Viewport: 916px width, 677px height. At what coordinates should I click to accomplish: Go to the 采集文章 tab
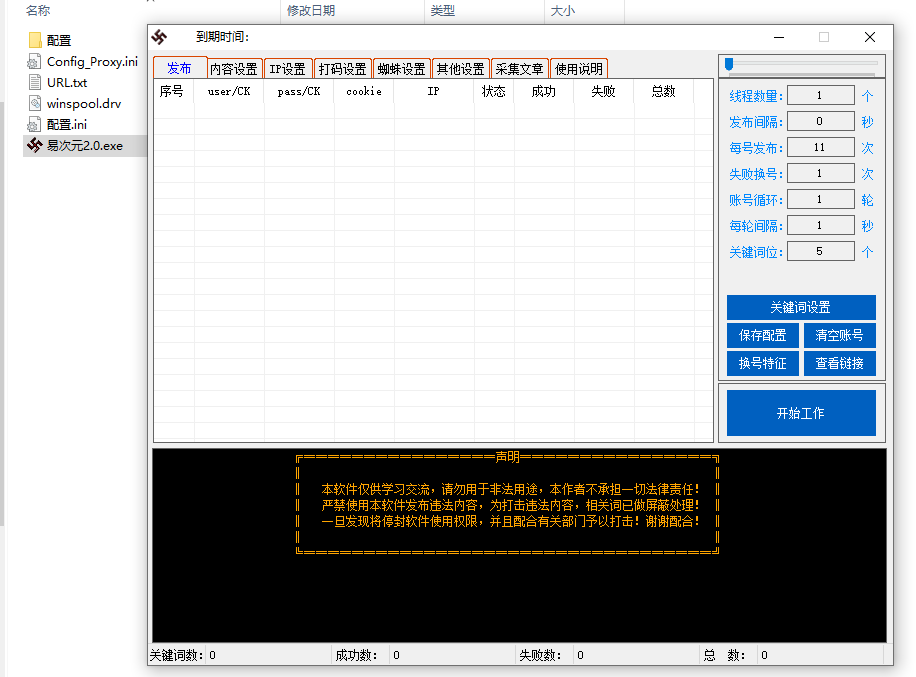519,69
